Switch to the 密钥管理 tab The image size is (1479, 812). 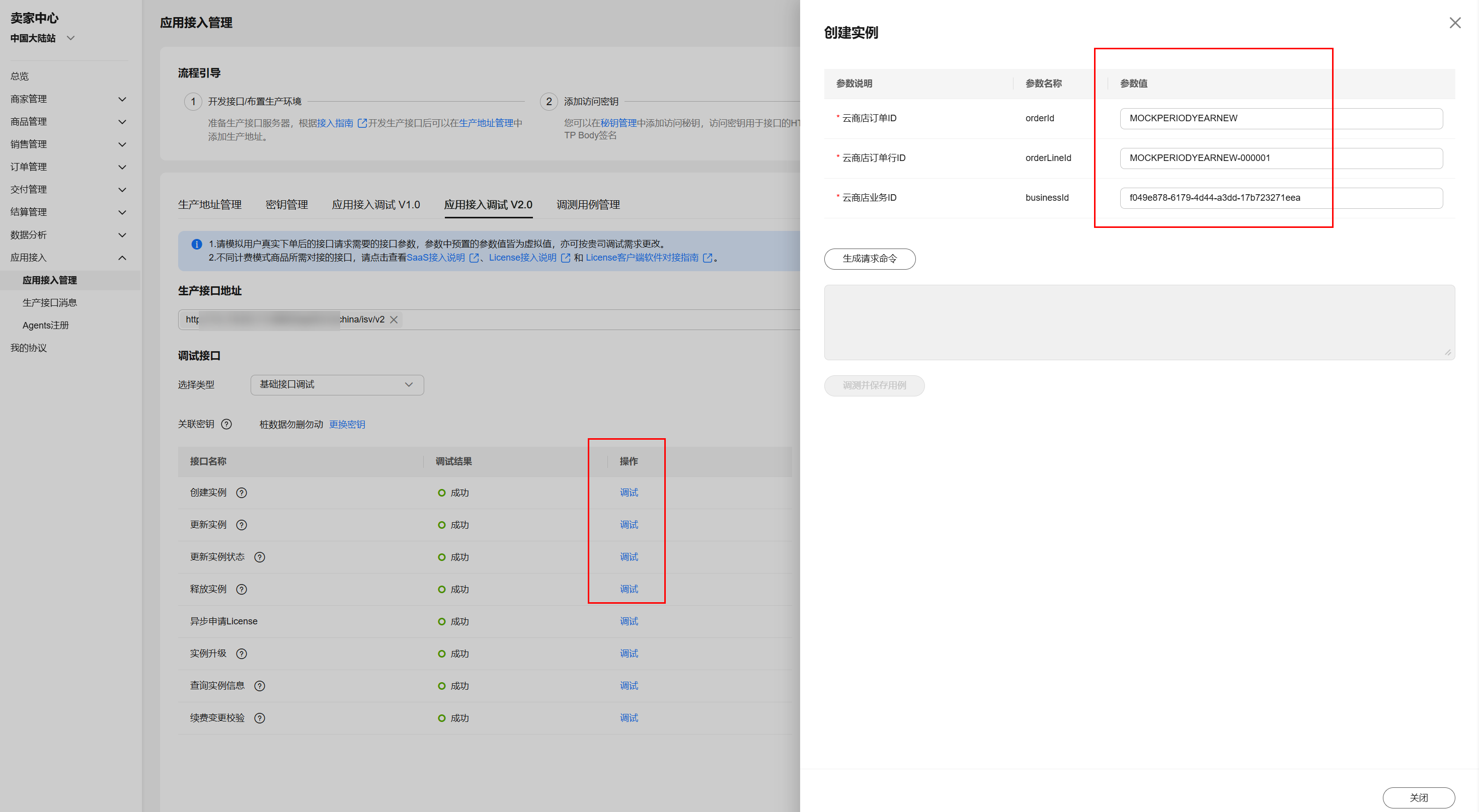[x=286, y=205]
